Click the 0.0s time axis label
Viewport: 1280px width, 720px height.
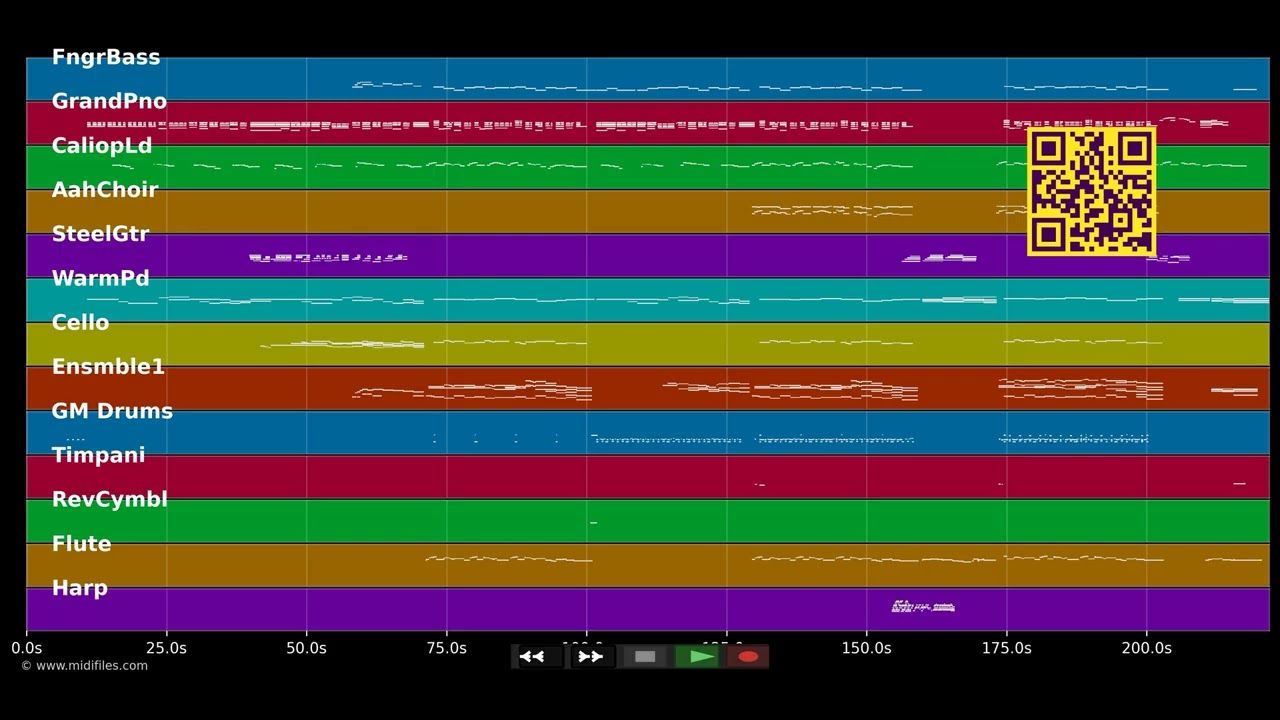coord(26,648)
